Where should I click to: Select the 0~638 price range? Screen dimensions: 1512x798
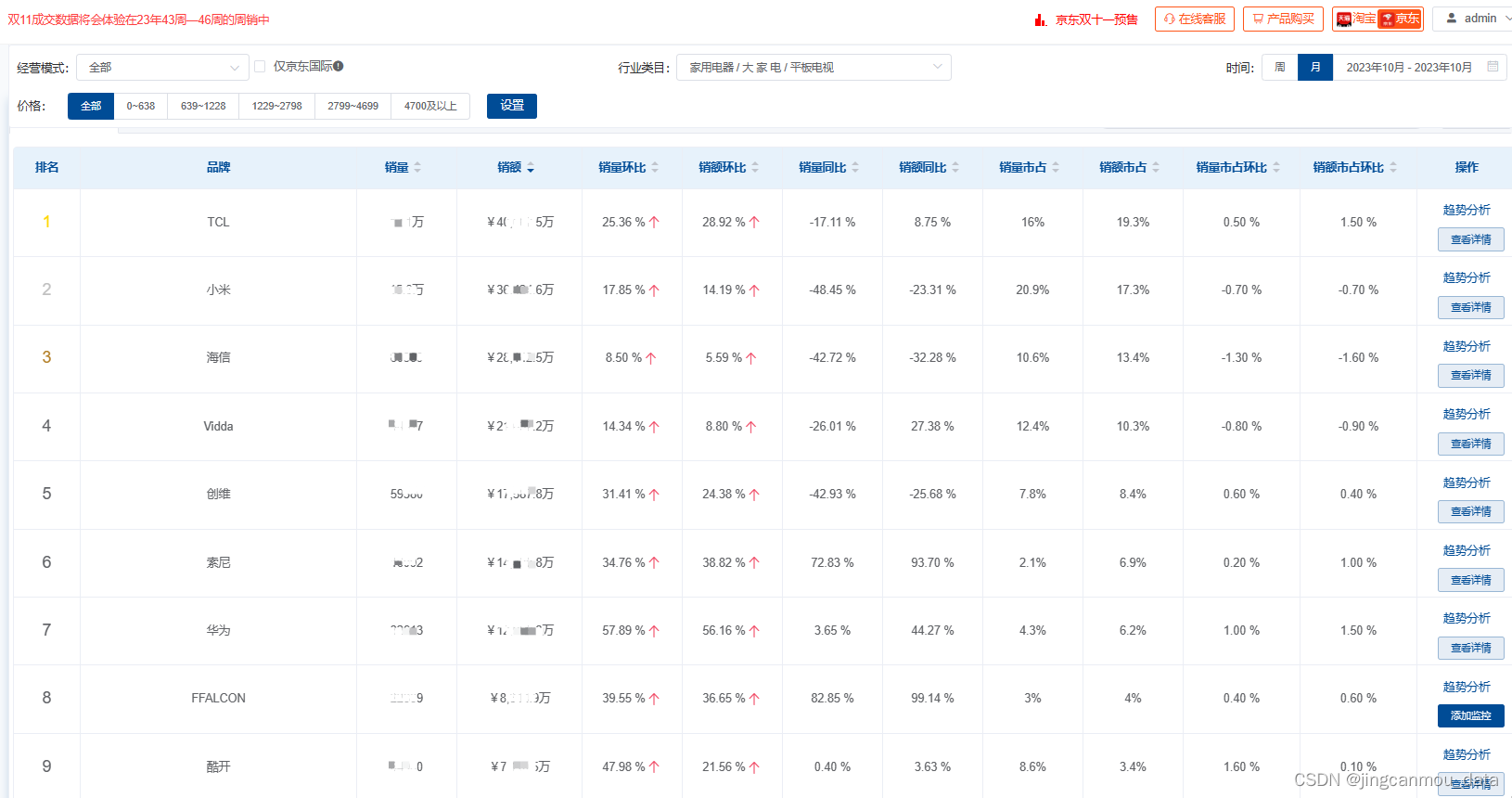click(x=141, y=106)
